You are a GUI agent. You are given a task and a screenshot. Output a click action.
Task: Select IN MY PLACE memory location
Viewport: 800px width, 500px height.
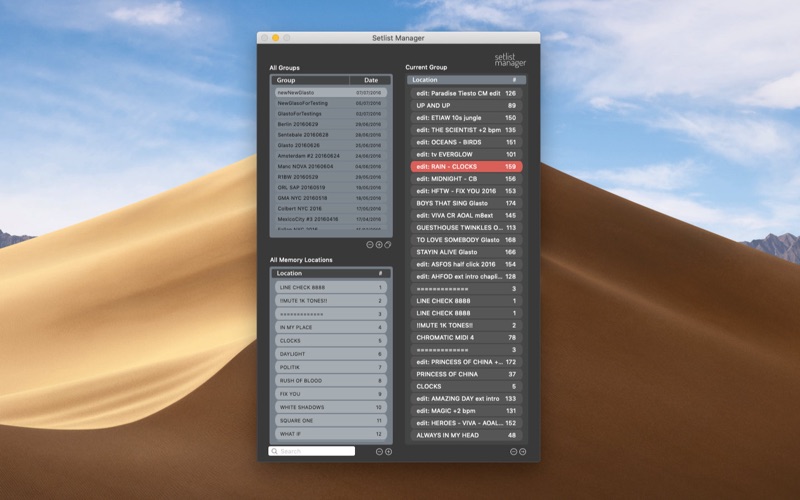pos(331,328)
